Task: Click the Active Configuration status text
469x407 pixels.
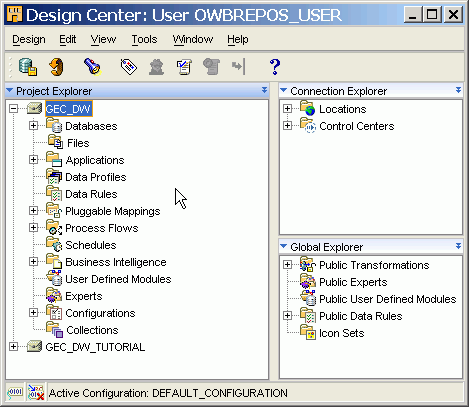Action: click(168, 393)
